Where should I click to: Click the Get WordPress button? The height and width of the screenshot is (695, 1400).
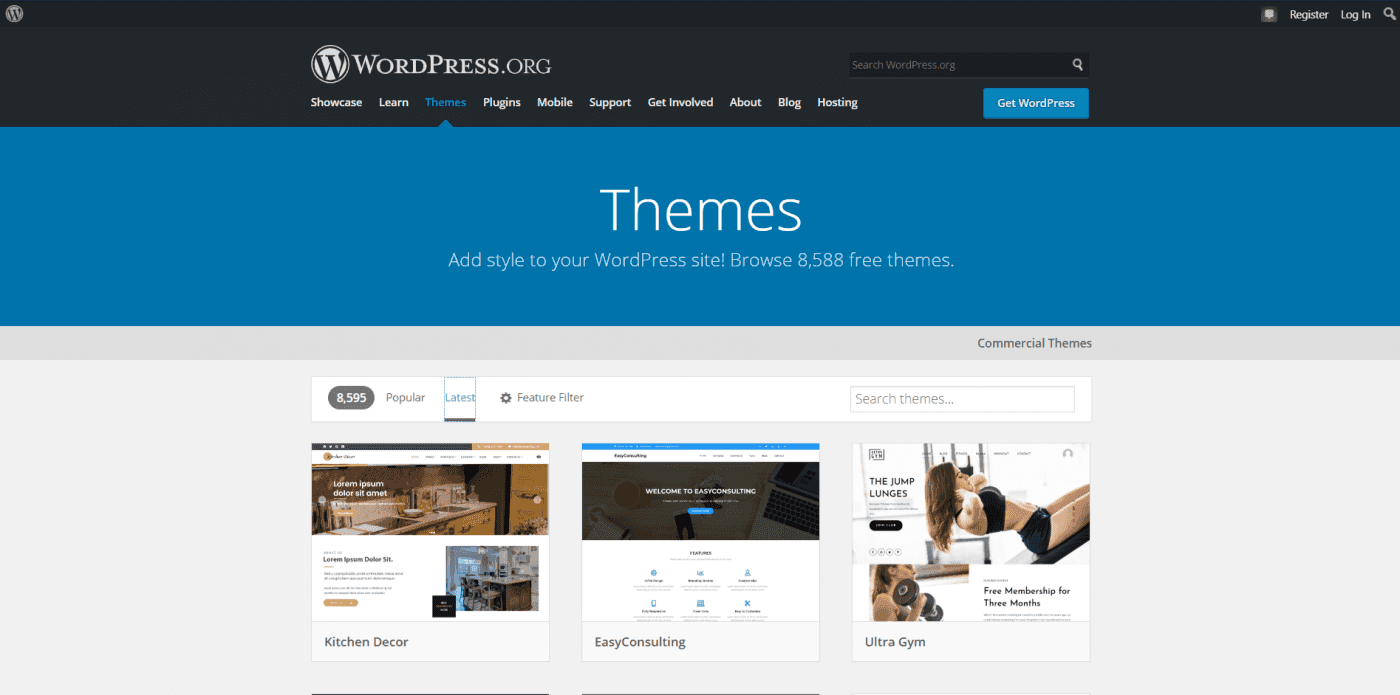(1036, 103)
